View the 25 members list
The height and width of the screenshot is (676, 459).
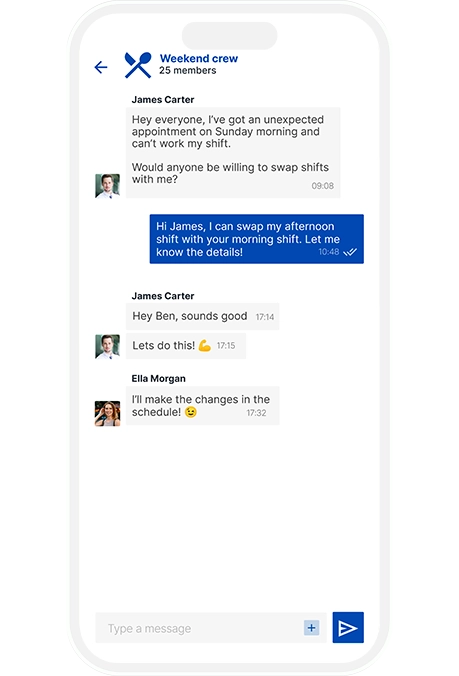pyautogui.click(x=187, y=70)
